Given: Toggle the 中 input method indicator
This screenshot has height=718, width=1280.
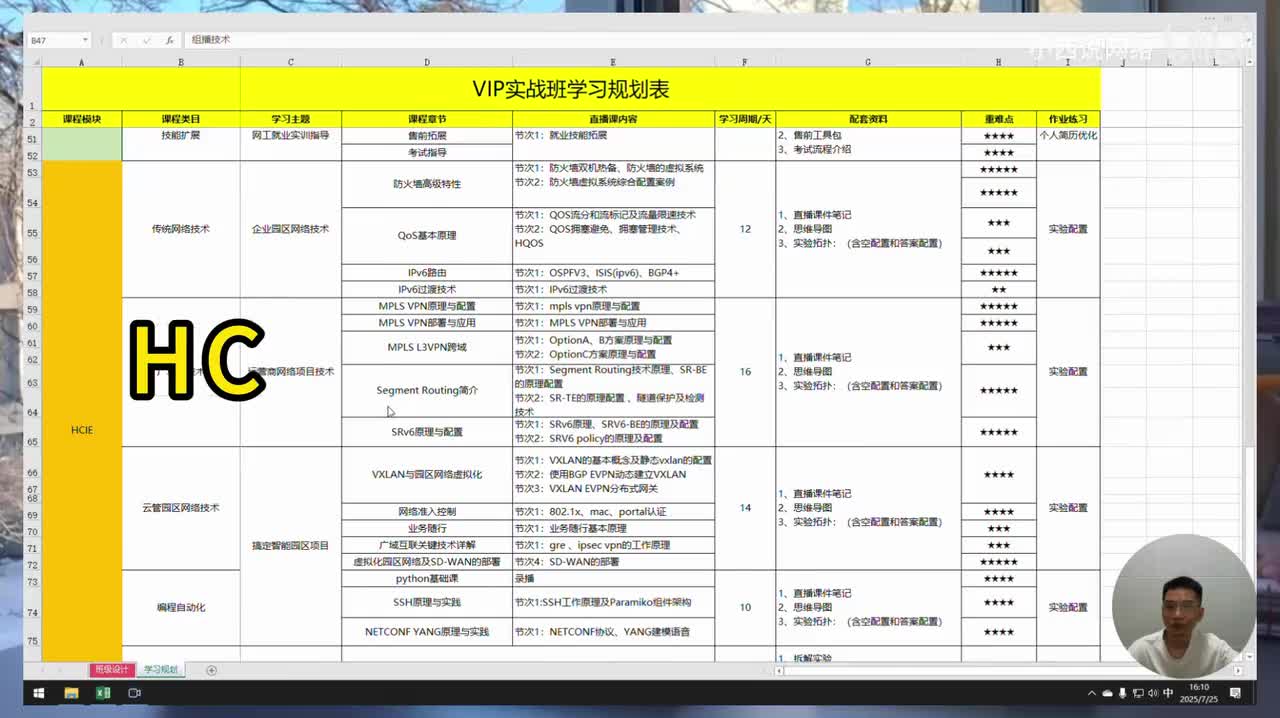Looking at the screenshot, I should [1169, 693].
